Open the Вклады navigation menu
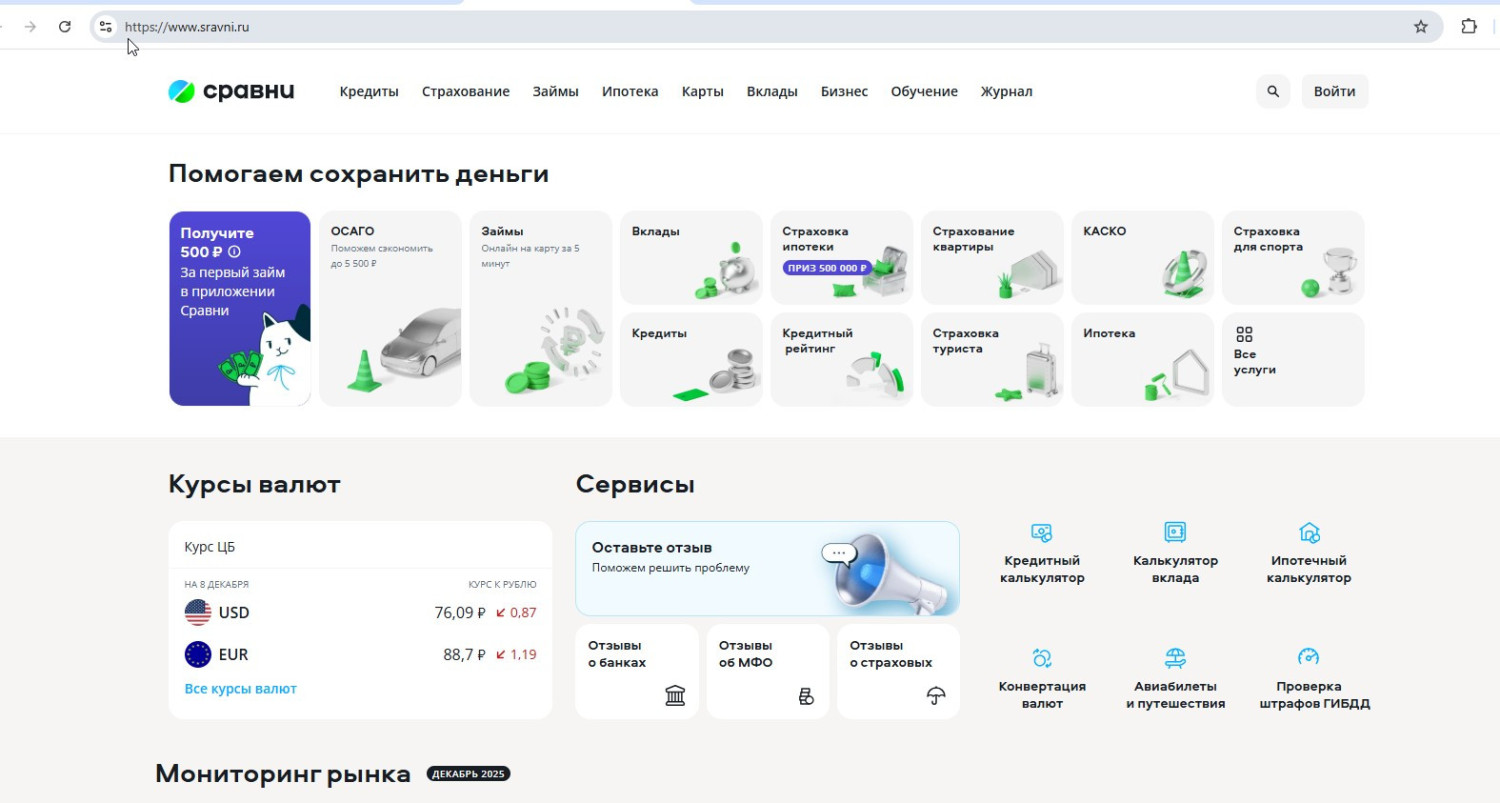 771,91
